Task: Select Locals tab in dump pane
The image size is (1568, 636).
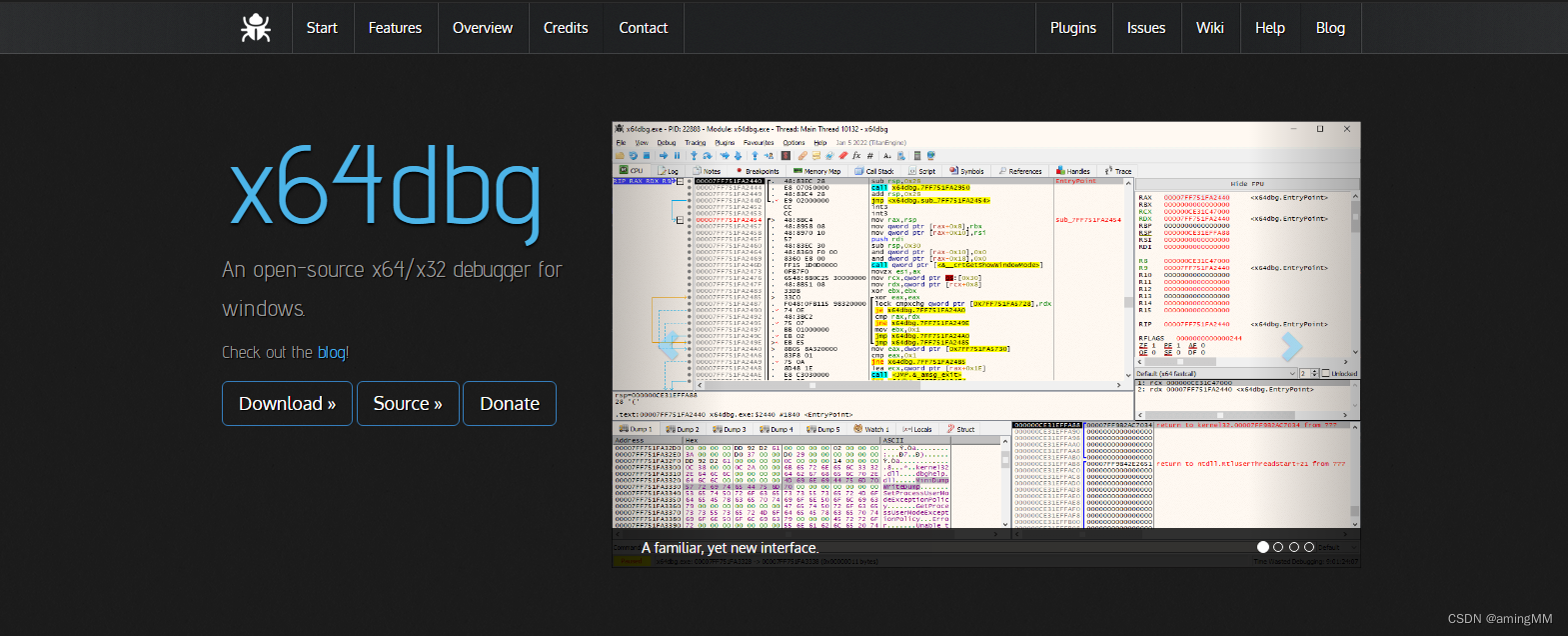Action: click(916, 429)
